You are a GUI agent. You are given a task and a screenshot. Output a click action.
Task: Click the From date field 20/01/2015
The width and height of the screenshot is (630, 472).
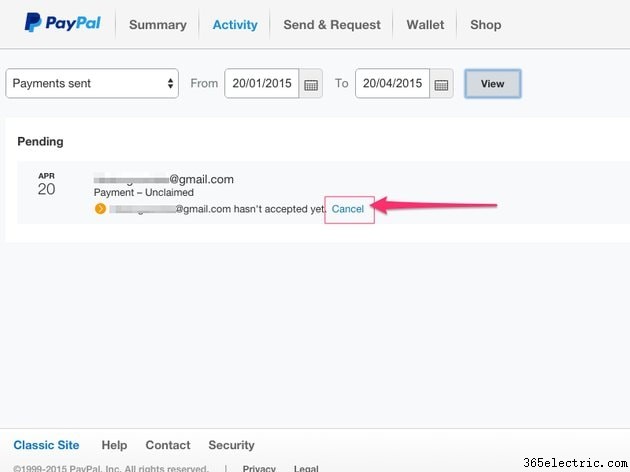(x=262, y=84)
